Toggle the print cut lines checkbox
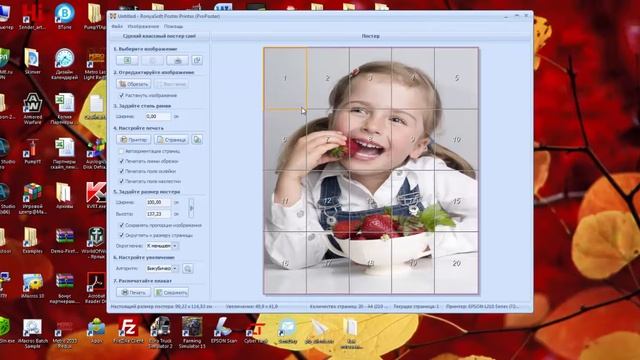 [x=121, y=161]
